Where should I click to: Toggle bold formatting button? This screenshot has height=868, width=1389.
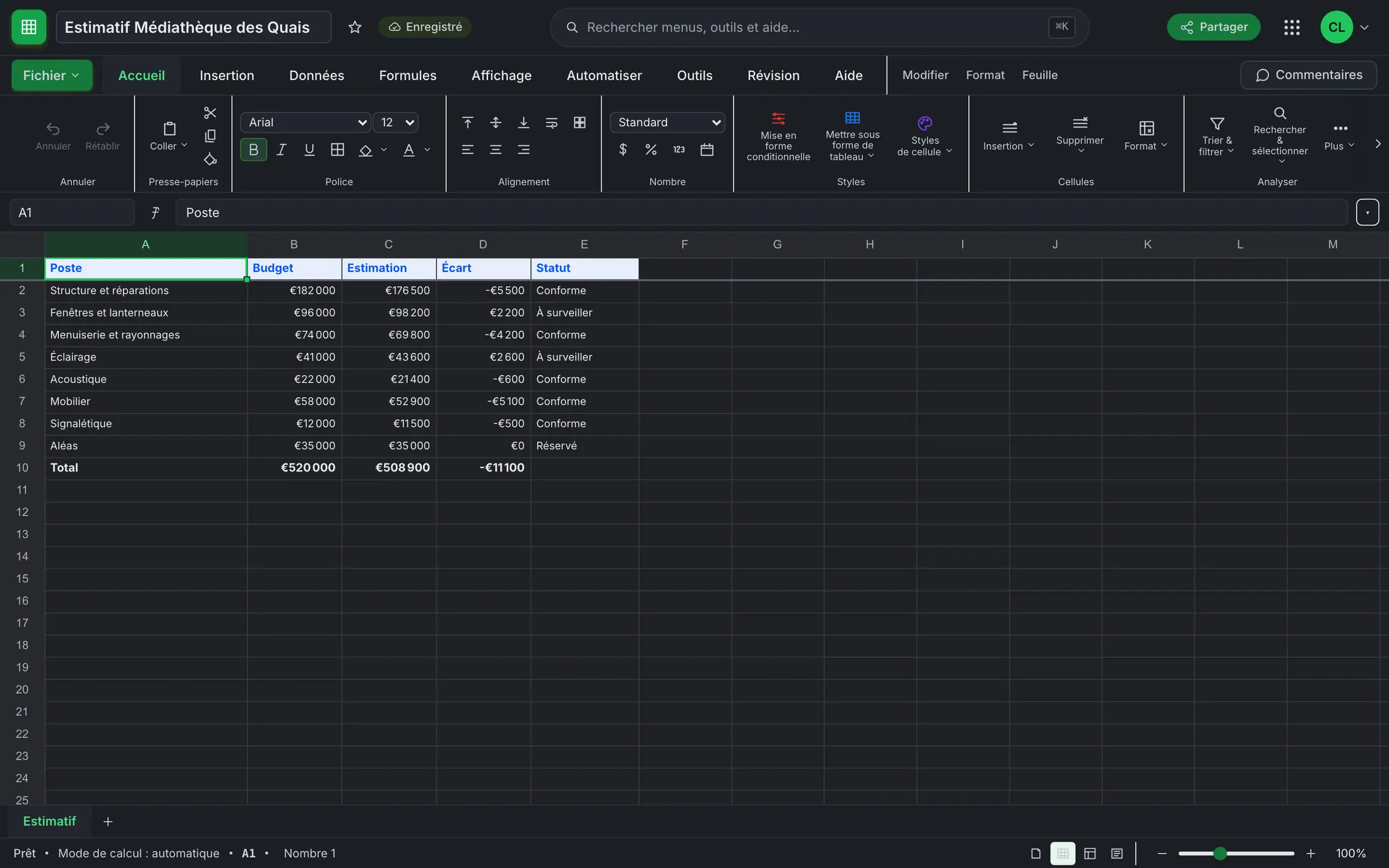click(x=254, y=150)
